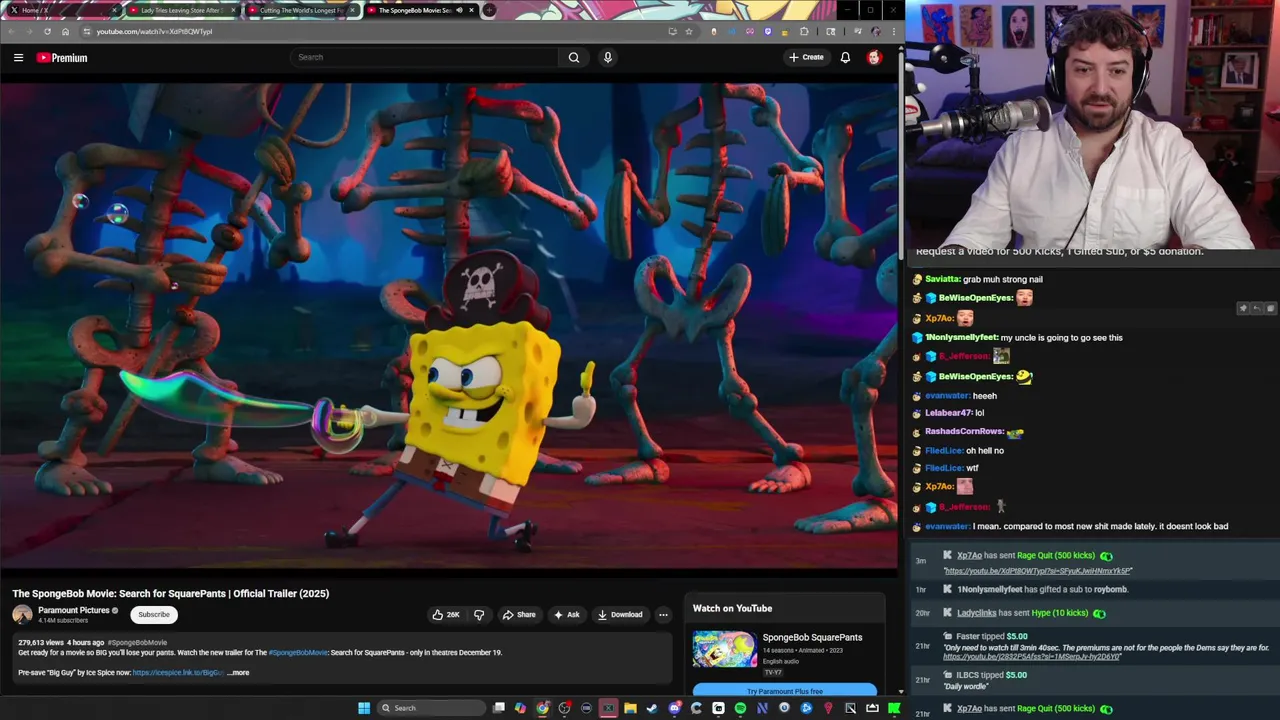Open the YouTube hamburger guide menu
Screen dimensions: 1280x720
[x=18, y=57]
